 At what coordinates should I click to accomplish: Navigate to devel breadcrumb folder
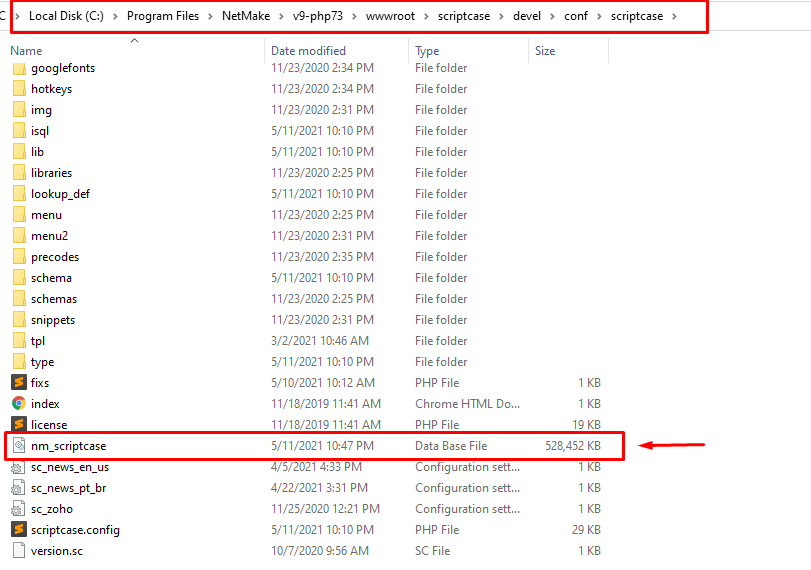(527, 16)
